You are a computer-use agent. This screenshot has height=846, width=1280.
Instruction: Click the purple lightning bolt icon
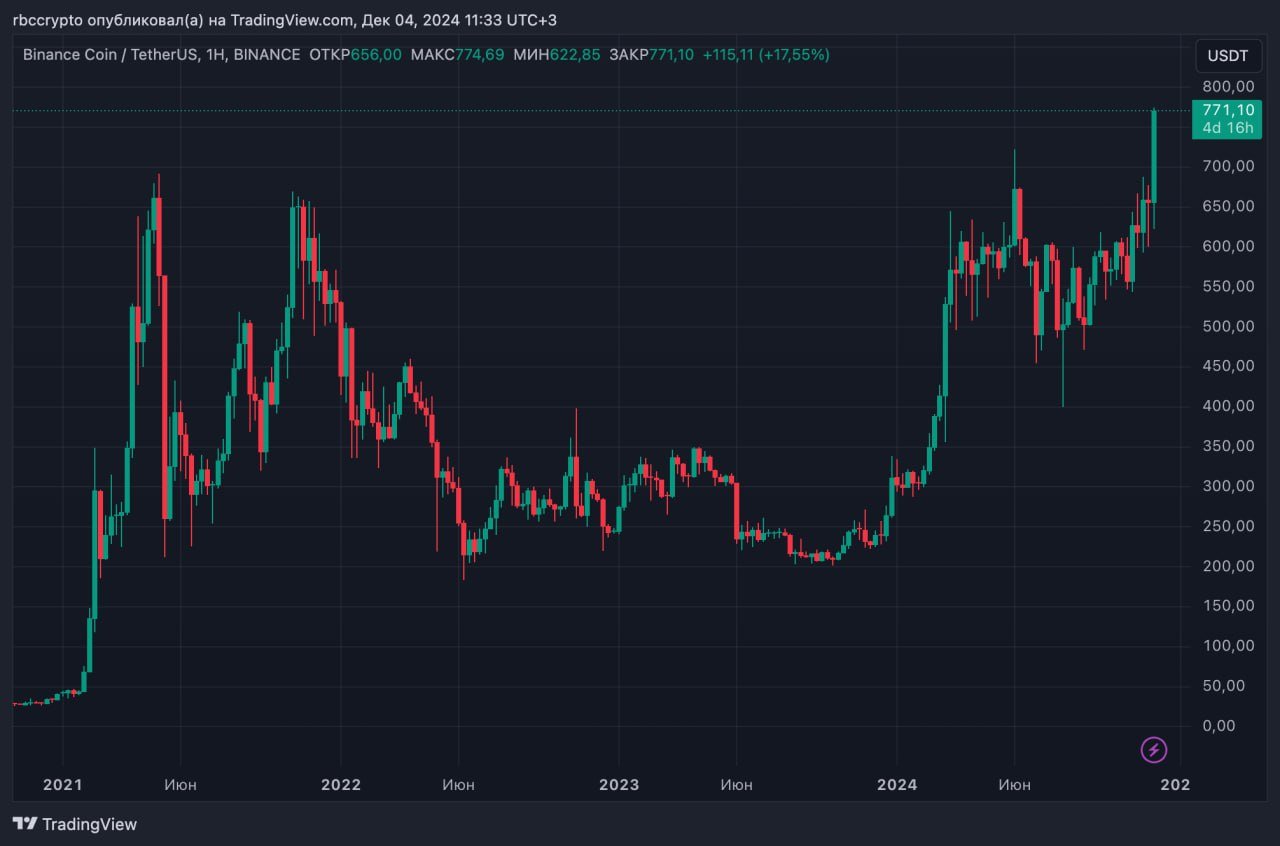point(1154,749)
